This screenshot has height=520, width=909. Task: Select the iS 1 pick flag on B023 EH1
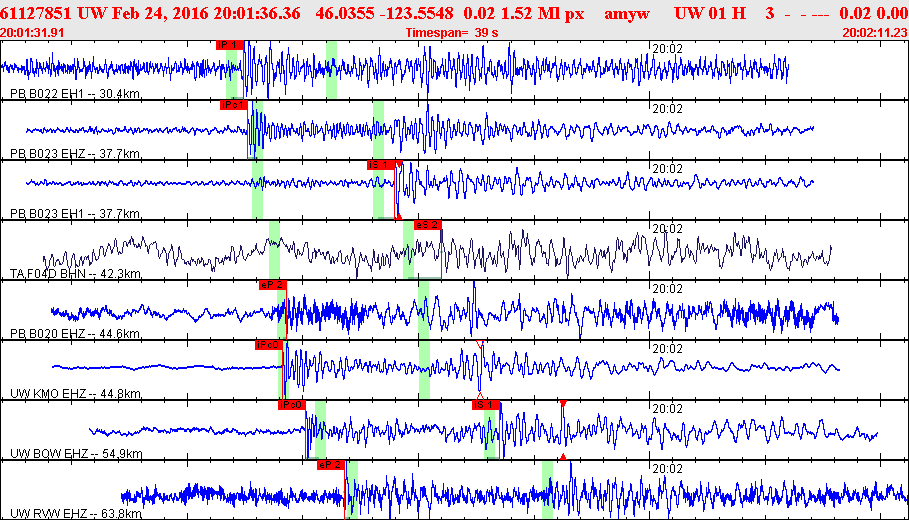point(381,165)
